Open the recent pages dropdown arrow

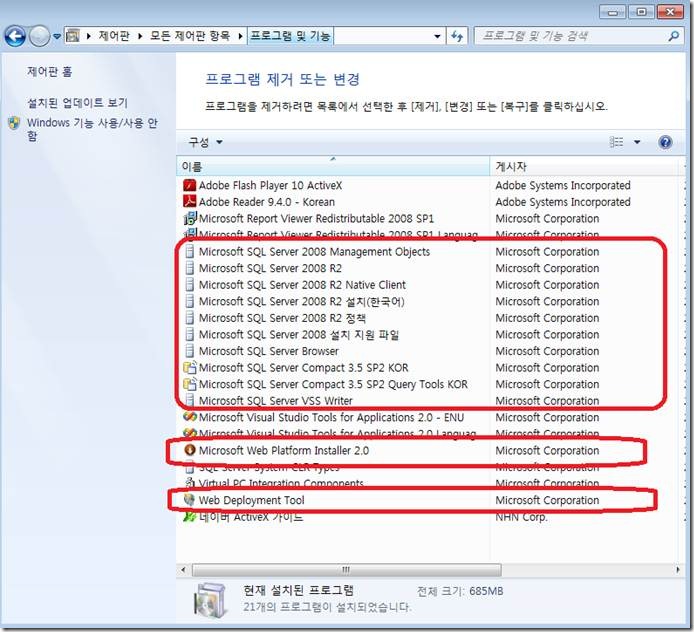point(57,36)
